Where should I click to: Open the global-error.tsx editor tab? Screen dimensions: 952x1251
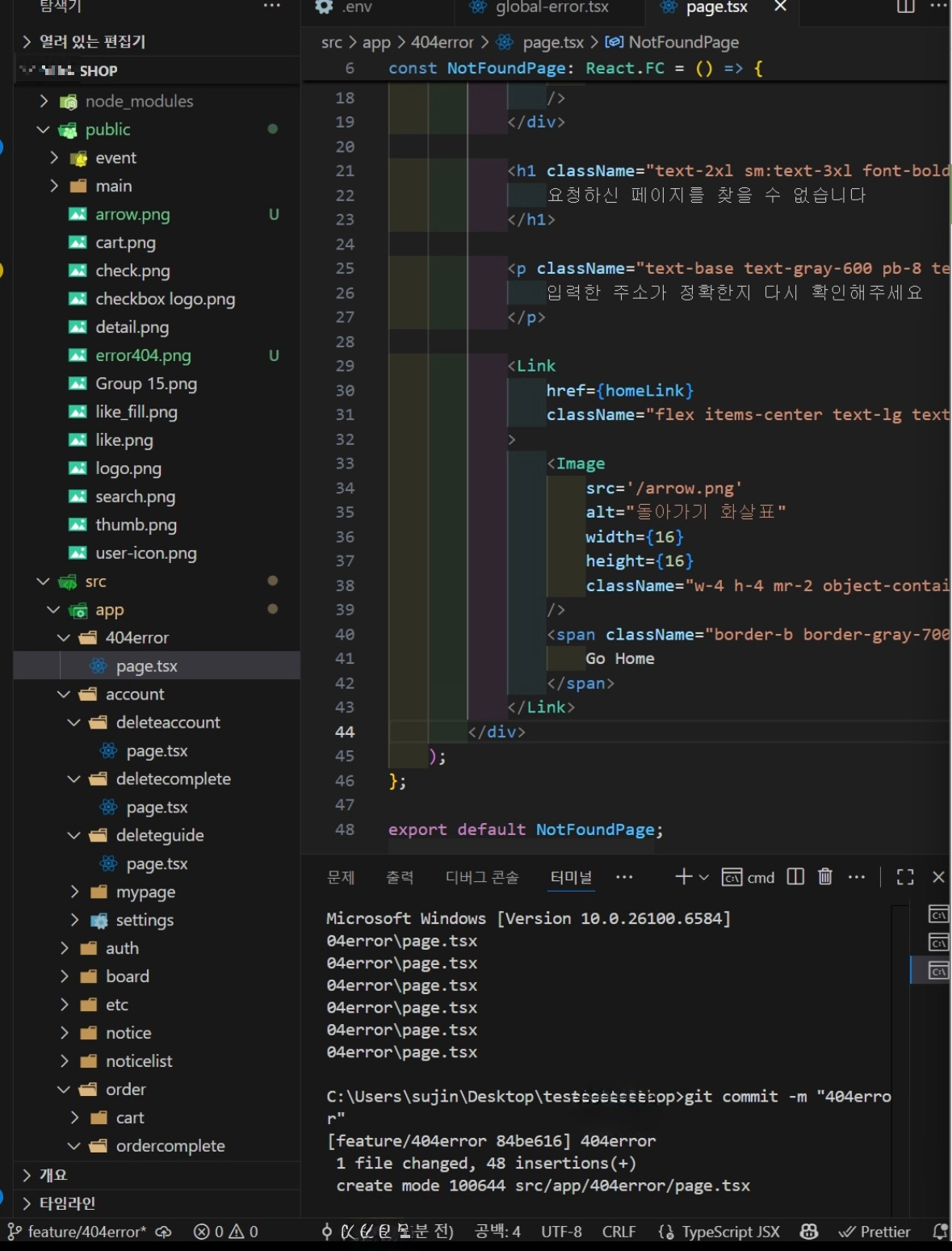coord(552,7)
